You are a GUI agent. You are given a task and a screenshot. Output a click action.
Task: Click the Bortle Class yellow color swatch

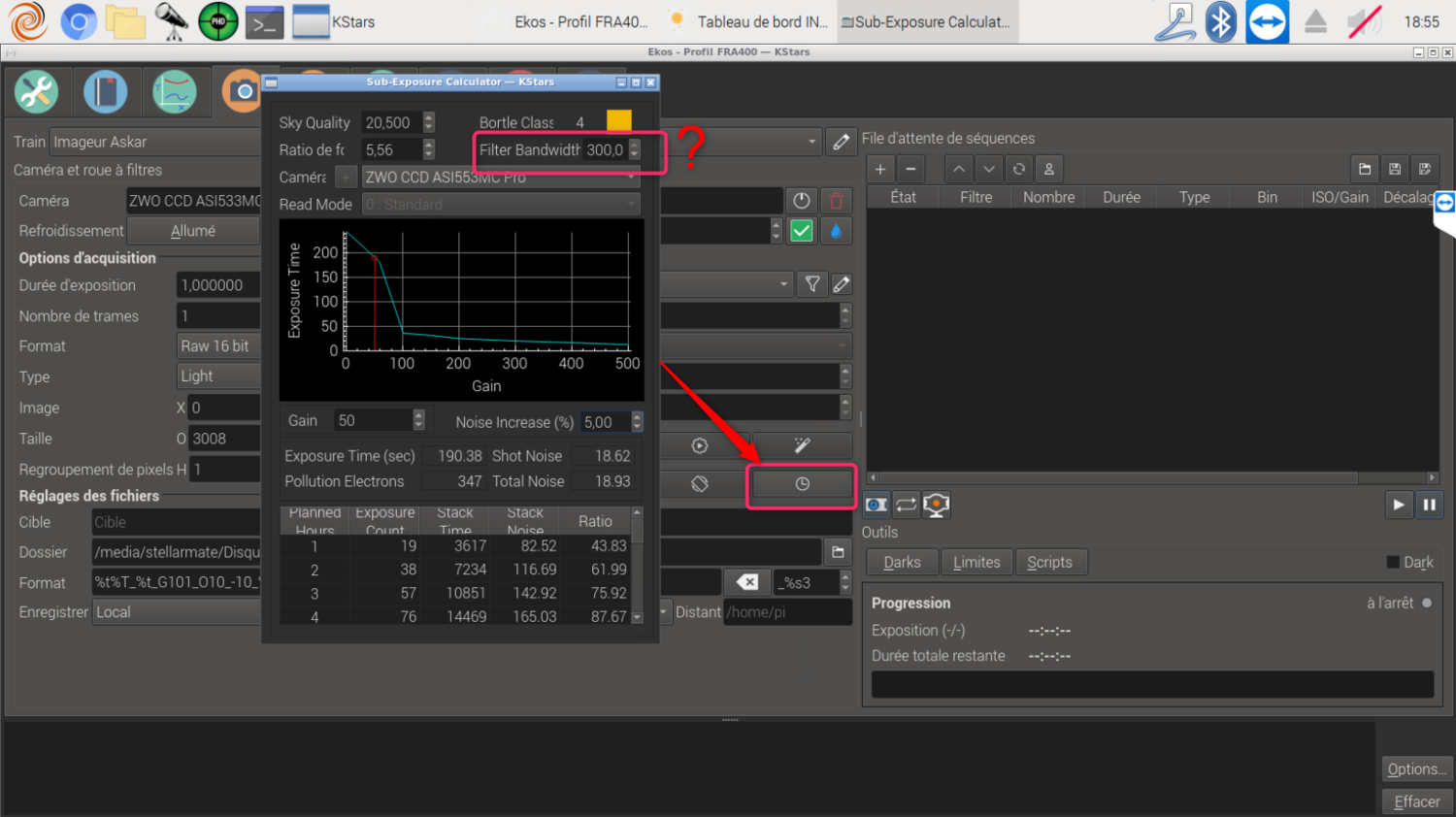pos(619,120)
